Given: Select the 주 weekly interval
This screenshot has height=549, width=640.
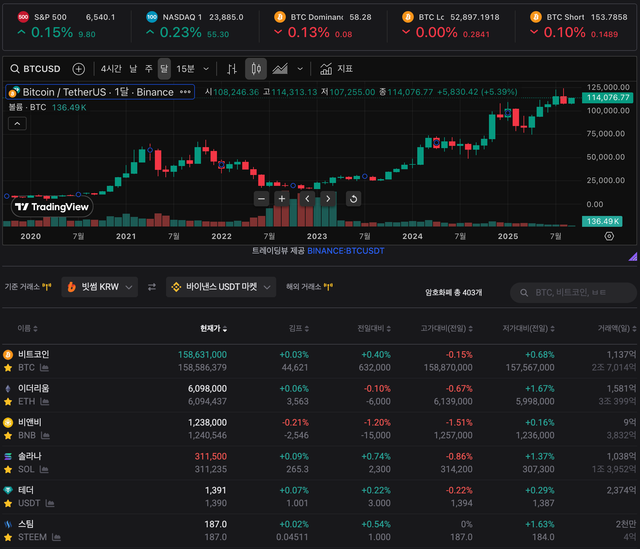Looking at the screenshot, I should click(149, 69).
